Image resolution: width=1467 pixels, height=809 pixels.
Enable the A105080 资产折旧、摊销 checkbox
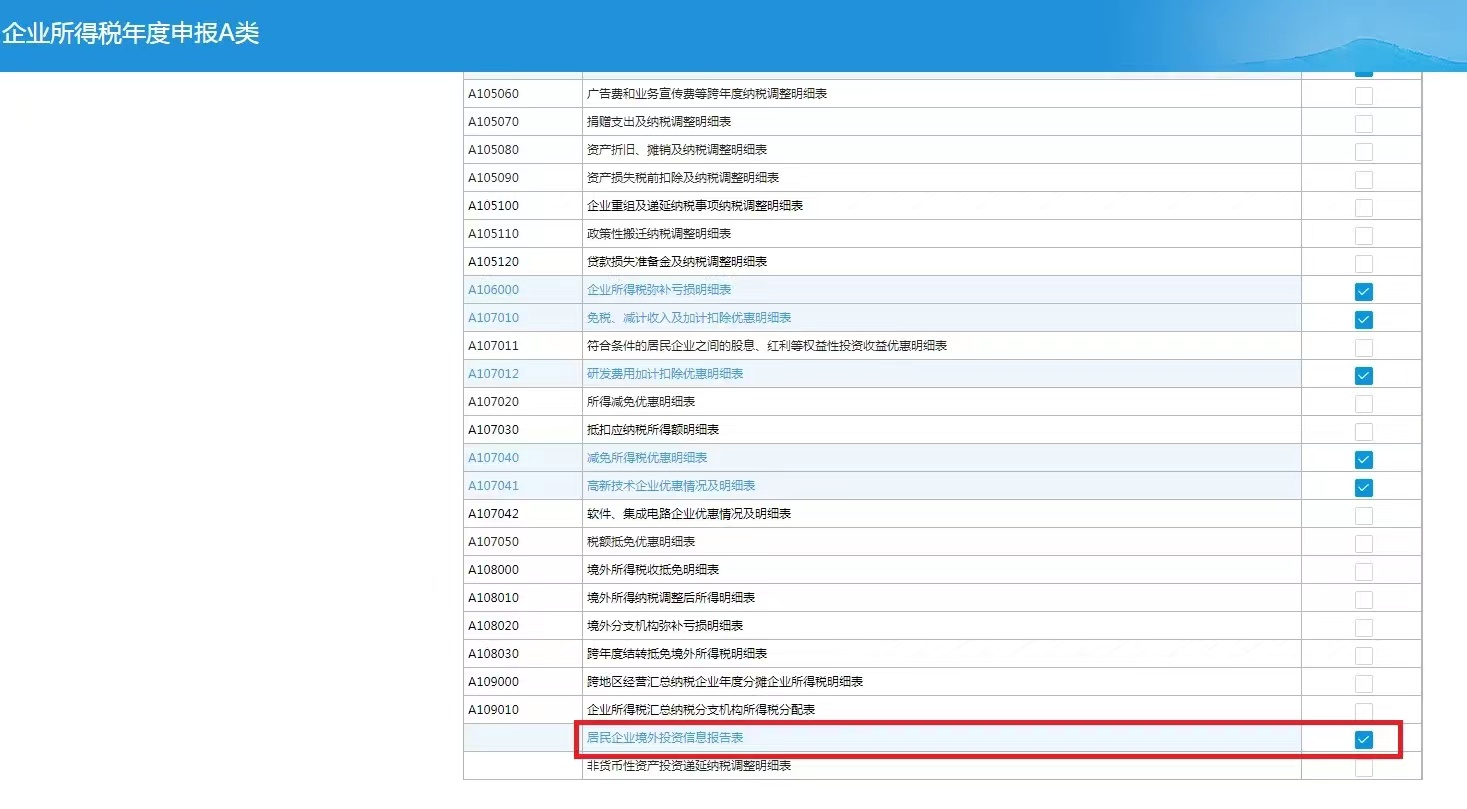(1363, 152)
